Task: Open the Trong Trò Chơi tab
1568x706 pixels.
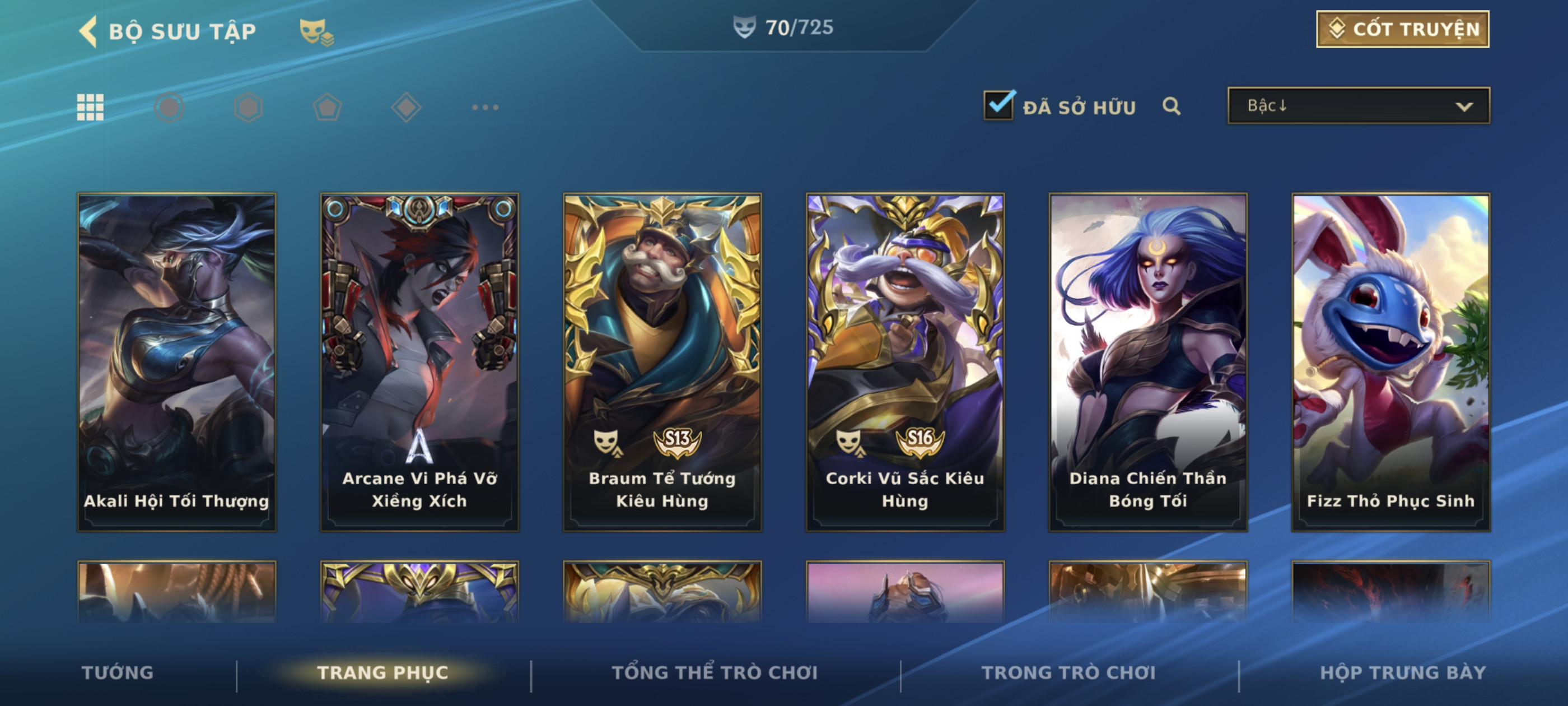Action: (x=1068, y=672)
